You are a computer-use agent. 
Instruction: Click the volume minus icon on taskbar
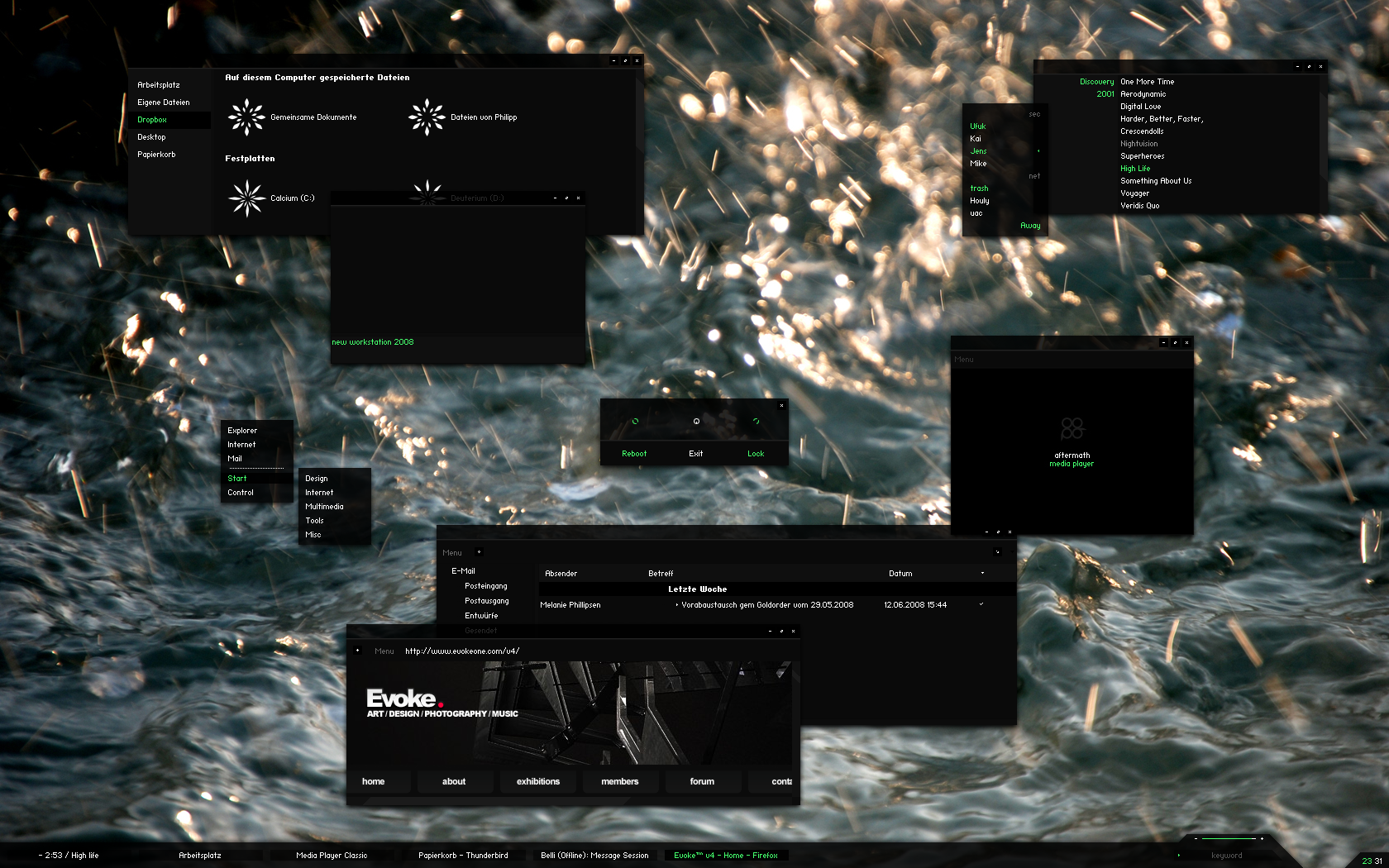point(1196,838)
